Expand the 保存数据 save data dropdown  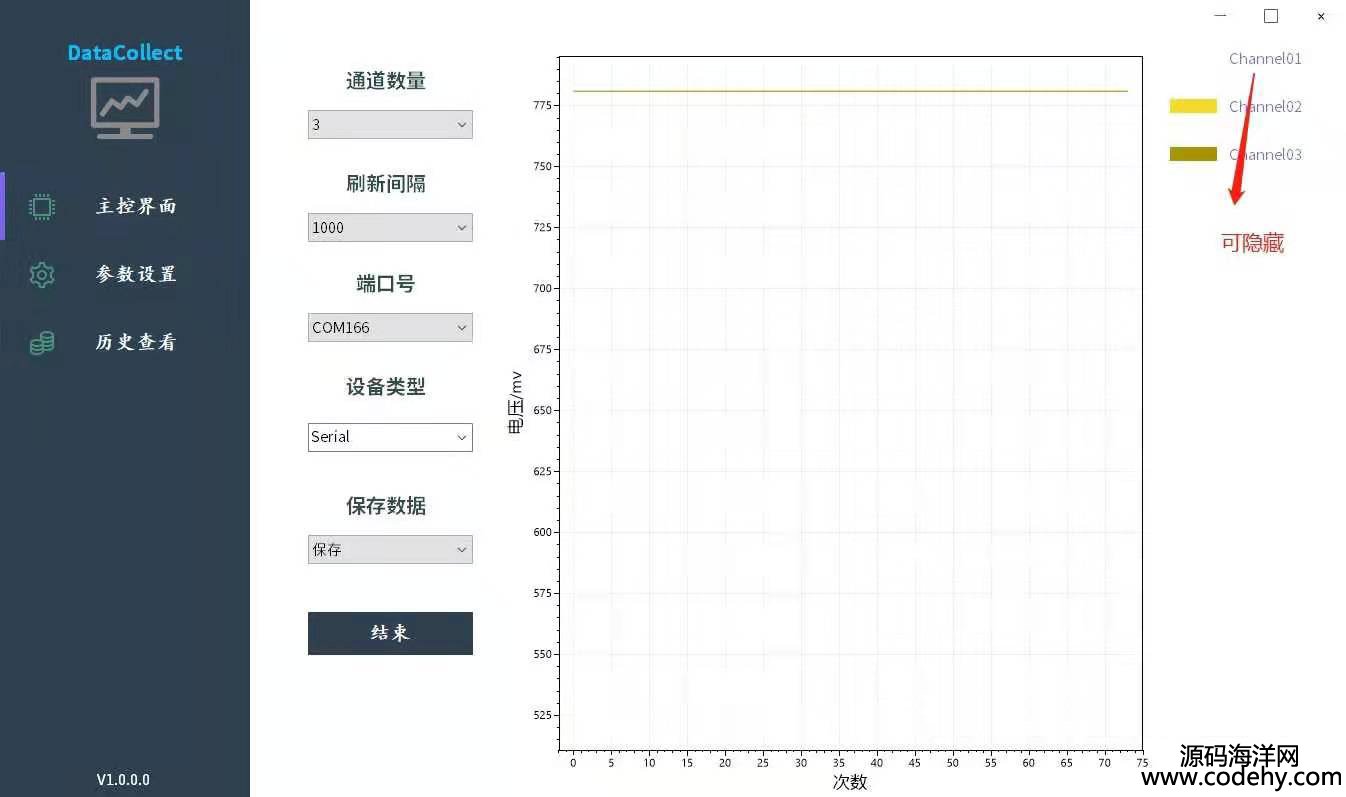click(x=390, y=550)
